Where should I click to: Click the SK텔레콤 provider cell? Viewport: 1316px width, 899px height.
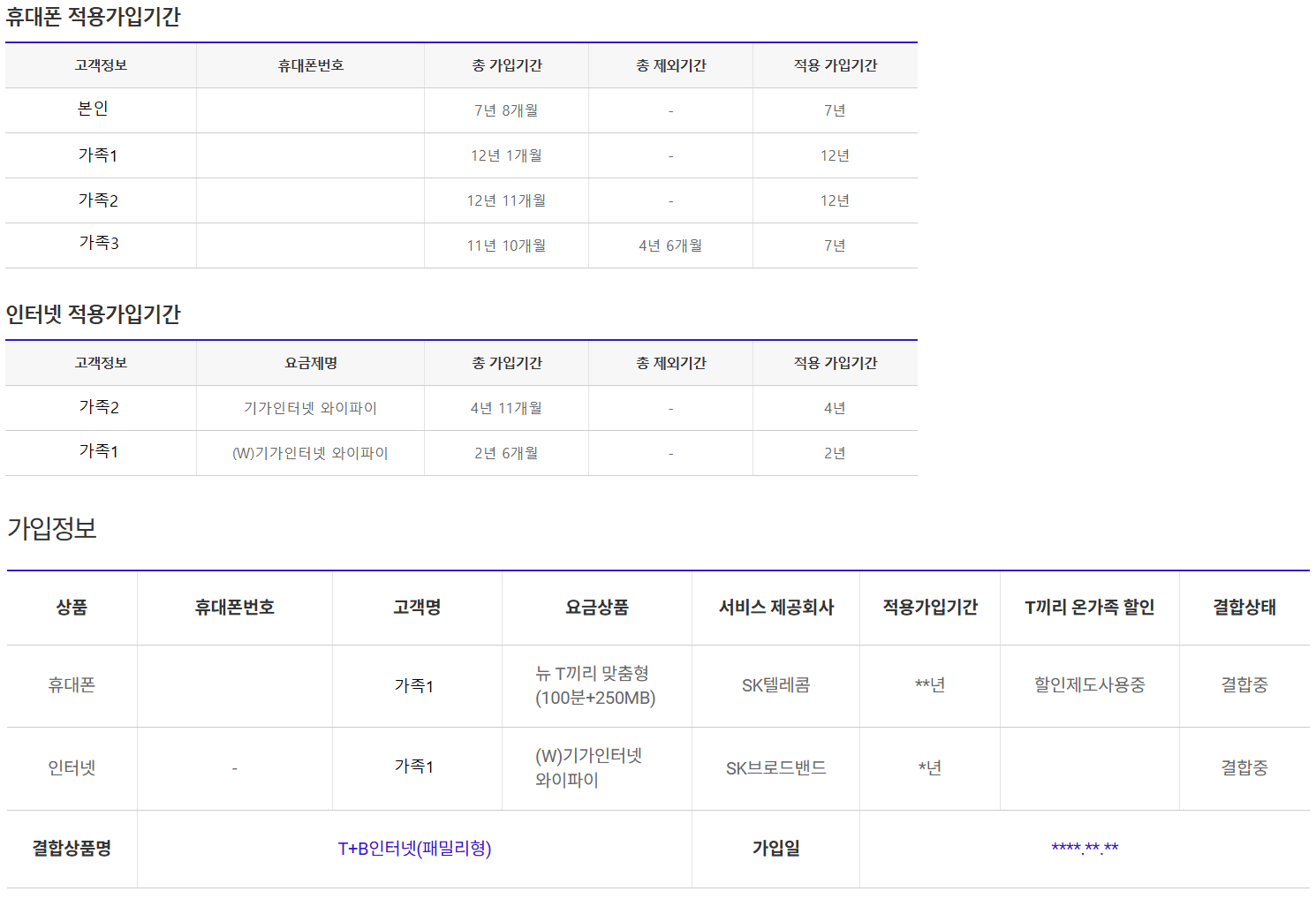click(775, 685)
